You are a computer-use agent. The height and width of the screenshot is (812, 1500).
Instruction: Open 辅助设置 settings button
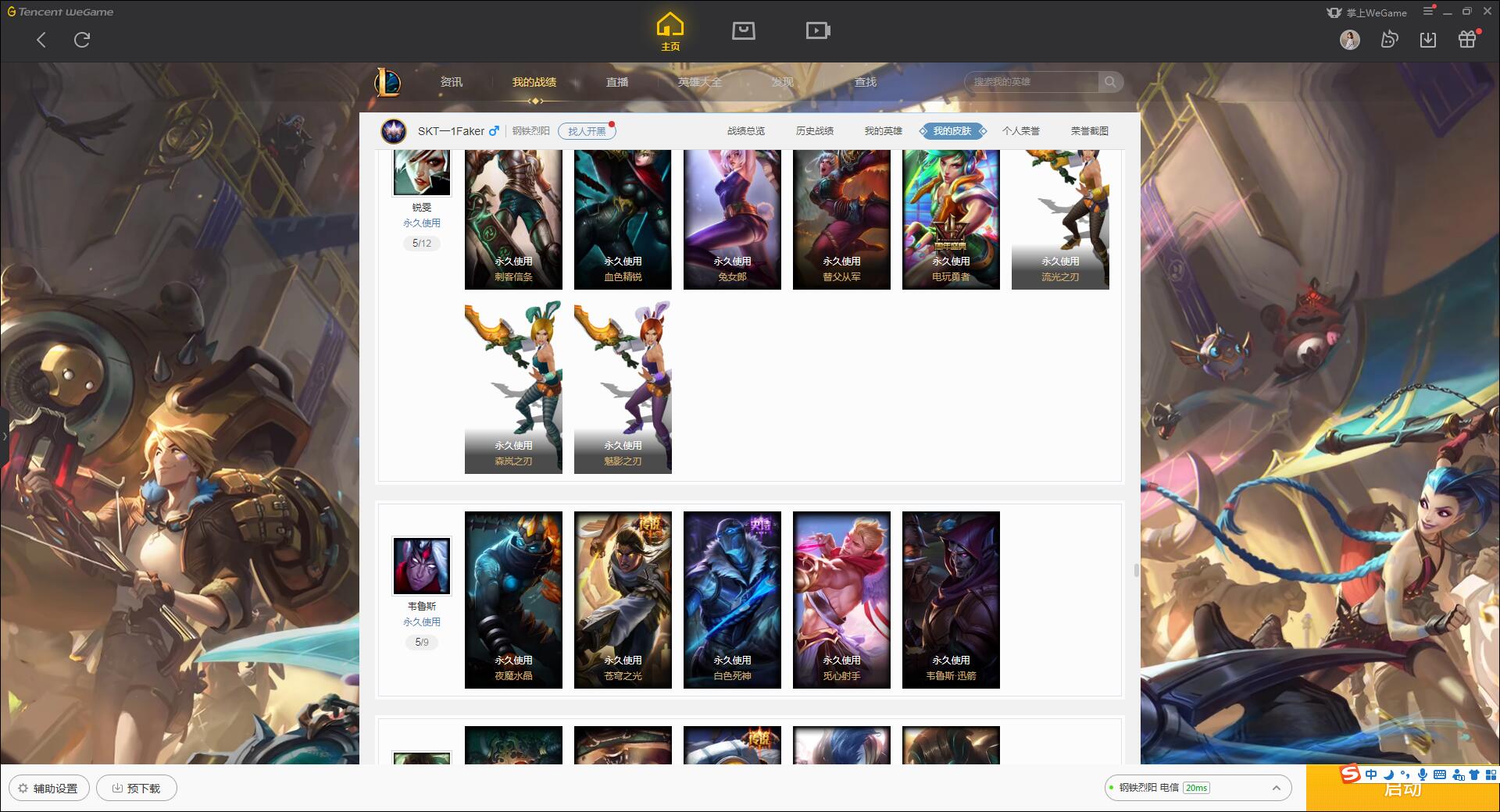(48, 789)
